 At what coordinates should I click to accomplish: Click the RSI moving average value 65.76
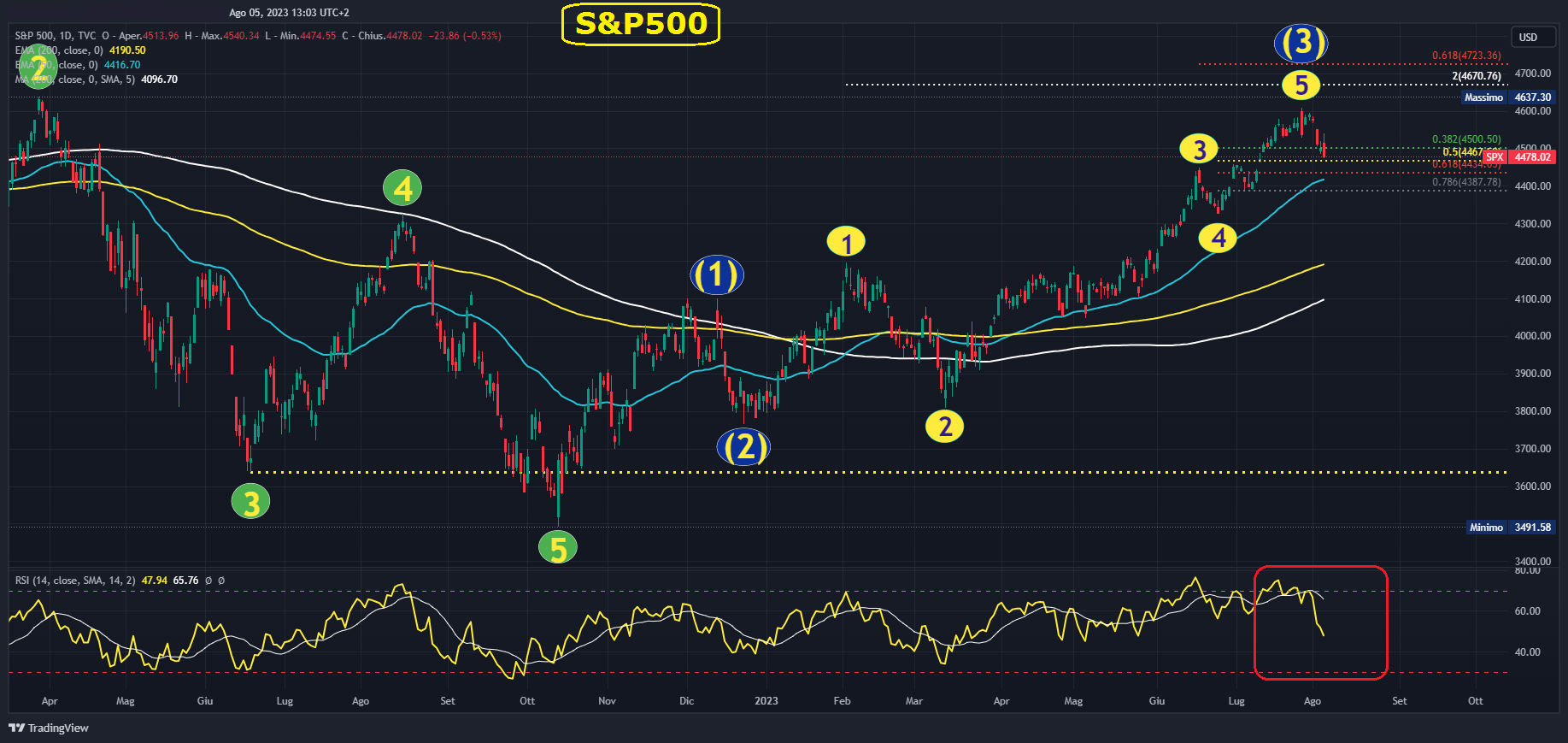[x=186, y=581]
